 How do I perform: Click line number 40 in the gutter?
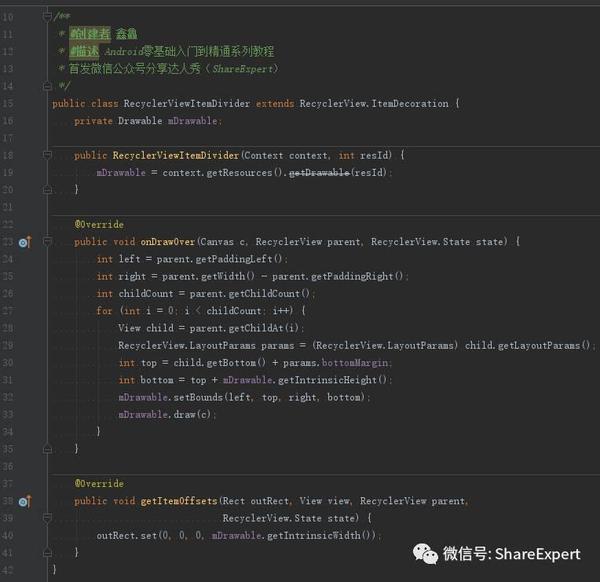[8, 535]
